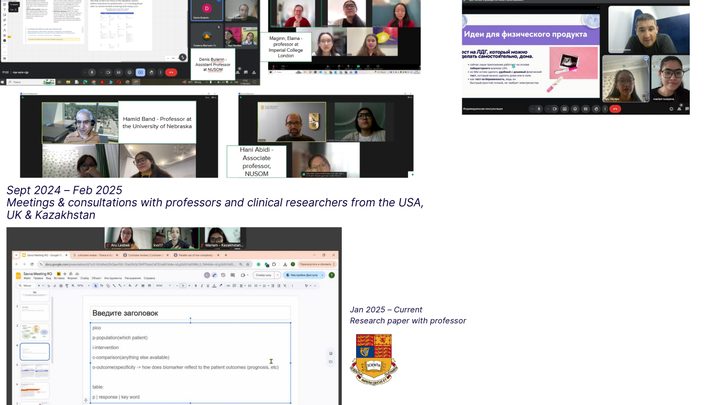
Task: Select slide thumbnail with the diagram
Action: [34, 332]
